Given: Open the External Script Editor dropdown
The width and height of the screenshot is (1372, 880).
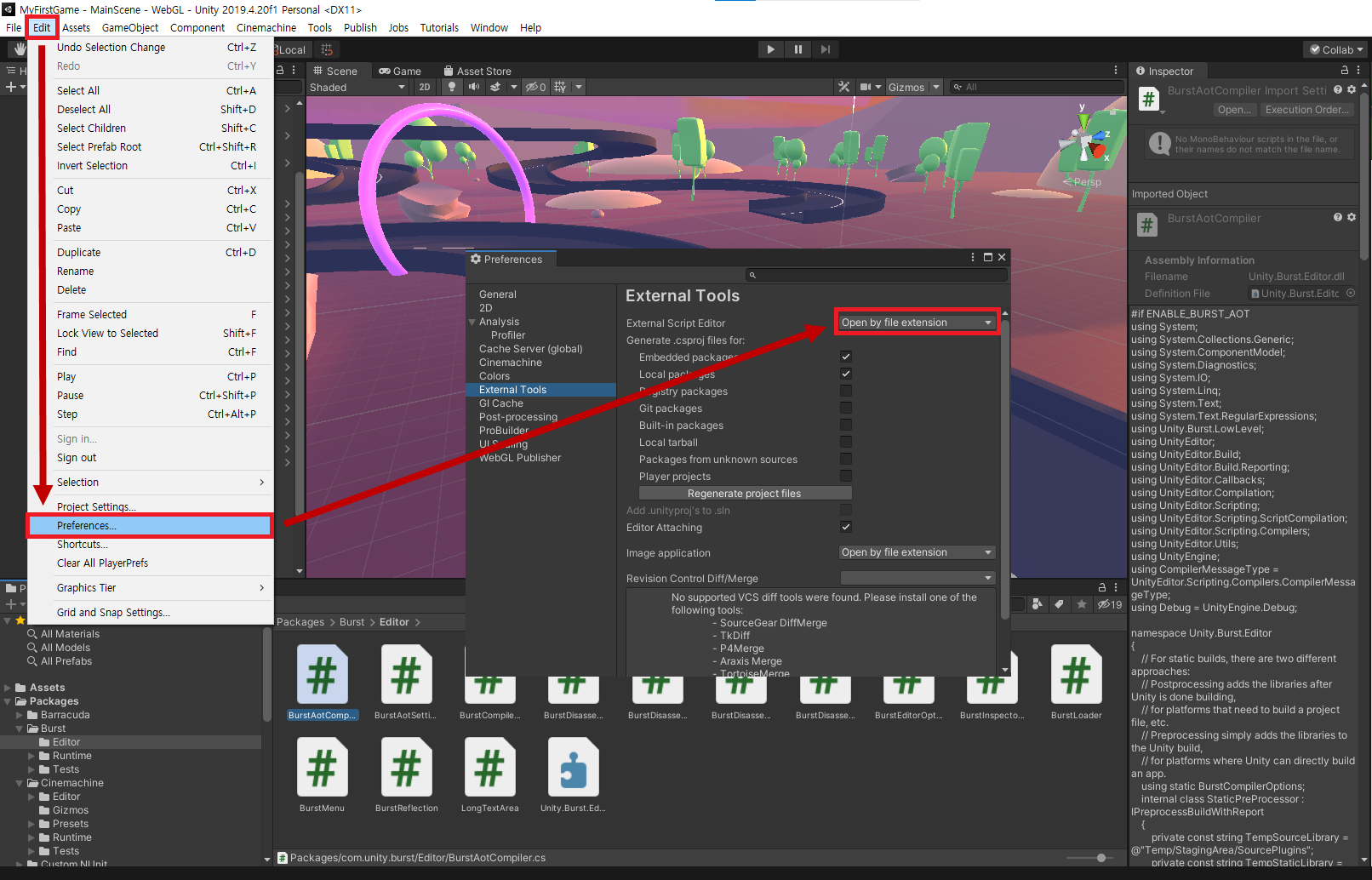Looking at the screenshot, I should 917,322.
